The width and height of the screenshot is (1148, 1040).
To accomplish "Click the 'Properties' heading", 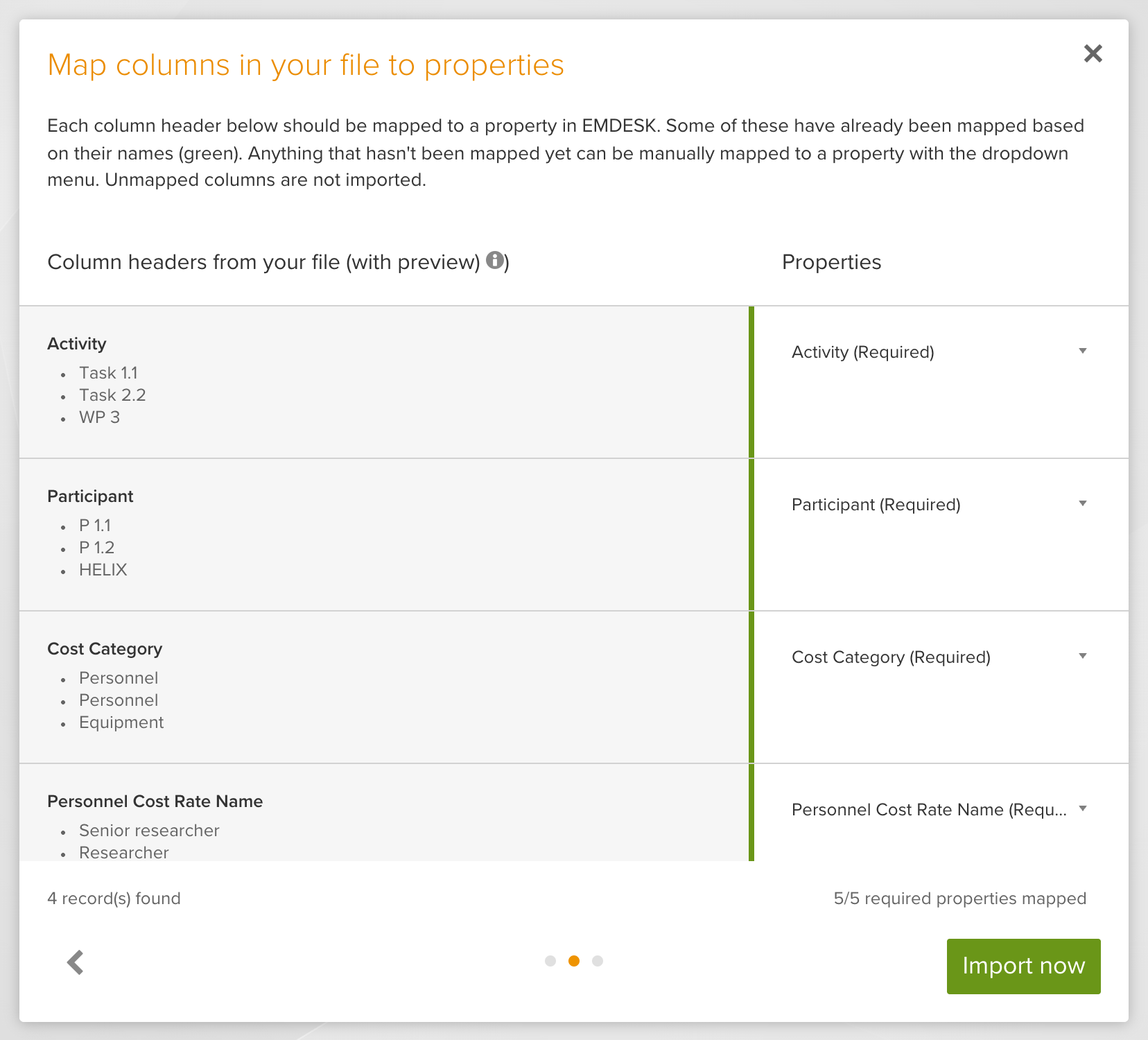I will [x=832, y=262].
